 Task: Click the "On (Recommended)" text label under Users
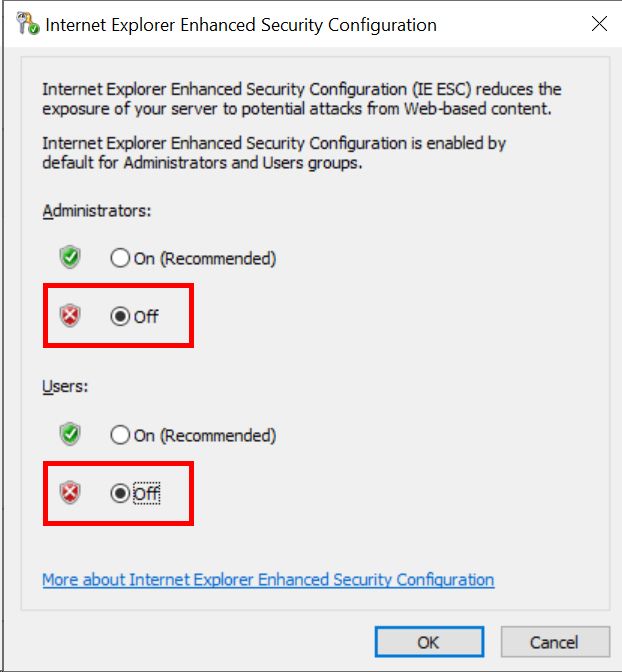pos(205,436)
